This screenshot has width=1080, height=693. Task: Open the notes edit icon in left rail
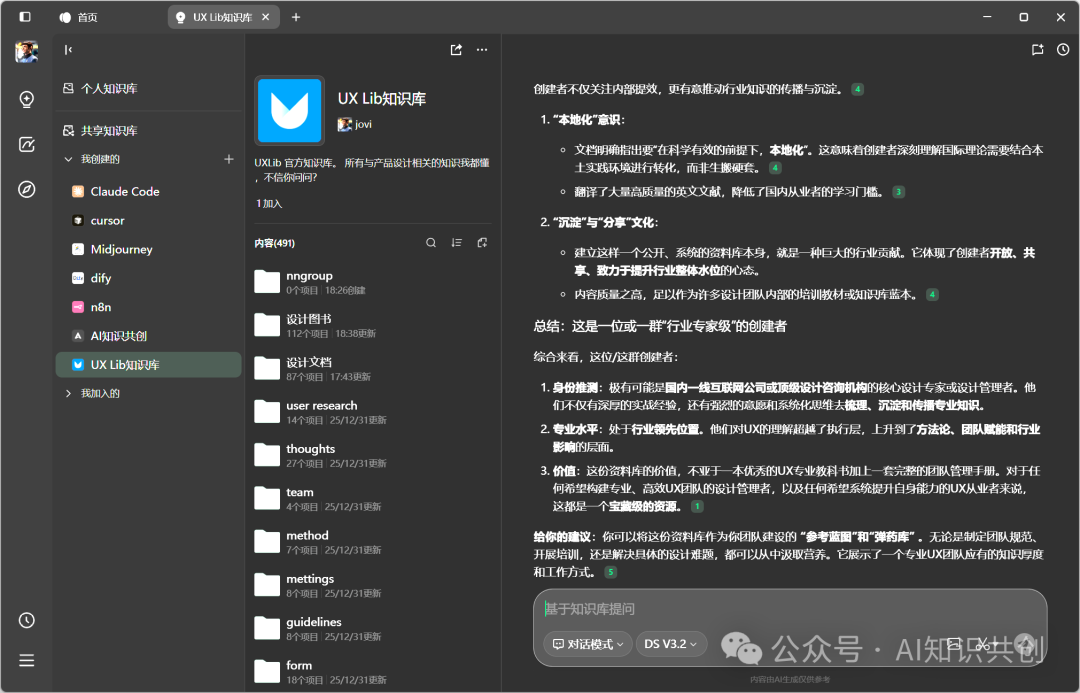coord(26,144)
